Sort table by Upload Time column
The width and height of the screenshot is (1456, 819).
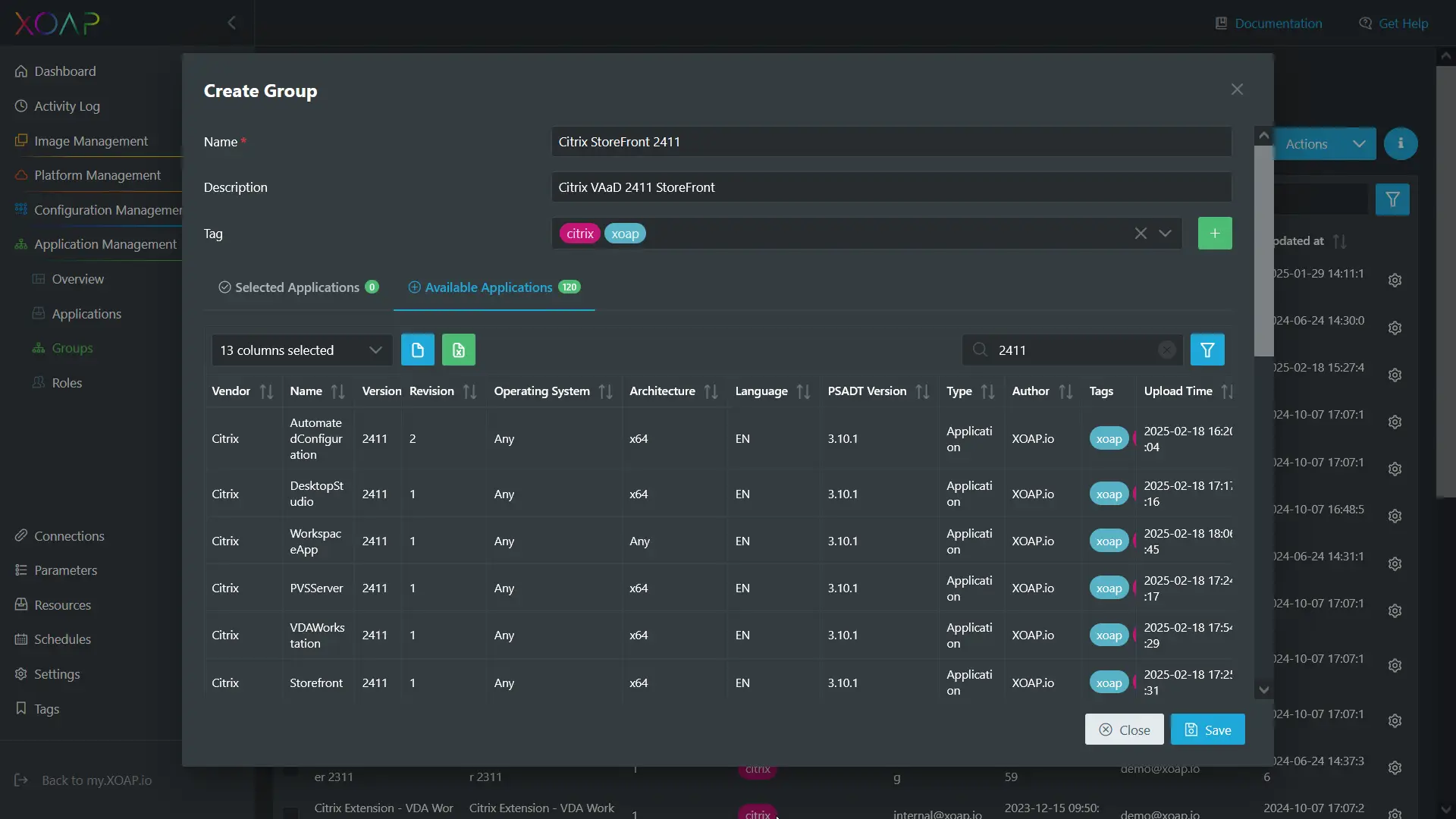[1227, 391]
